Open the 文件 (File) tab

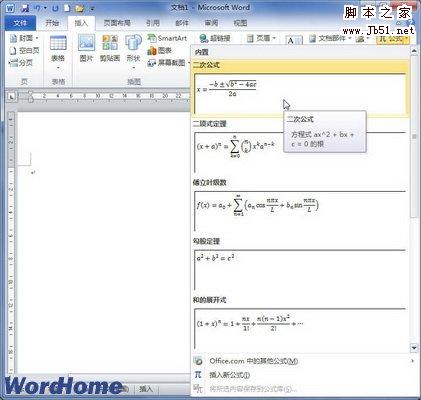click(20, 23)
